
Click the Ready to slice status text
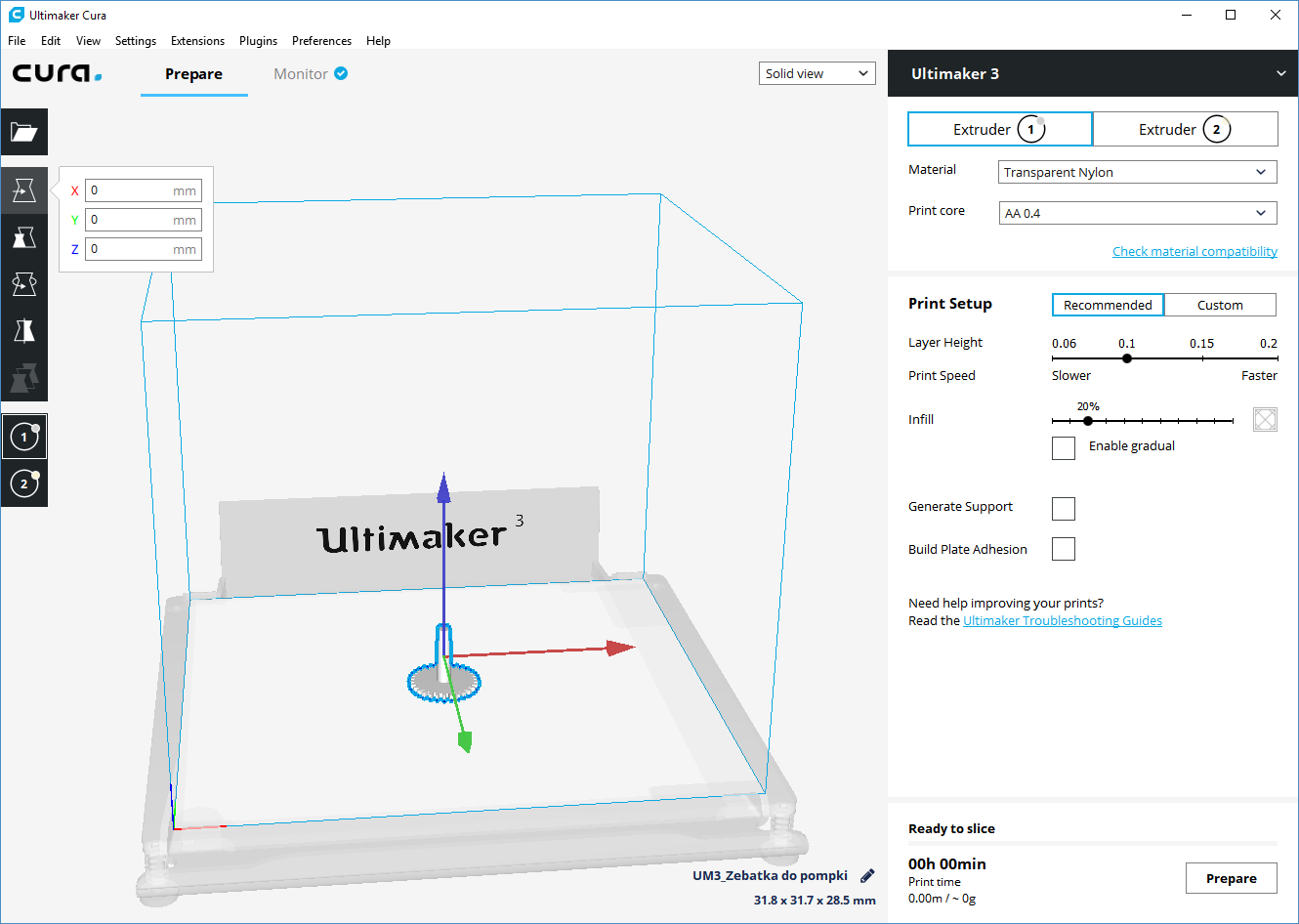click(951, 828)
